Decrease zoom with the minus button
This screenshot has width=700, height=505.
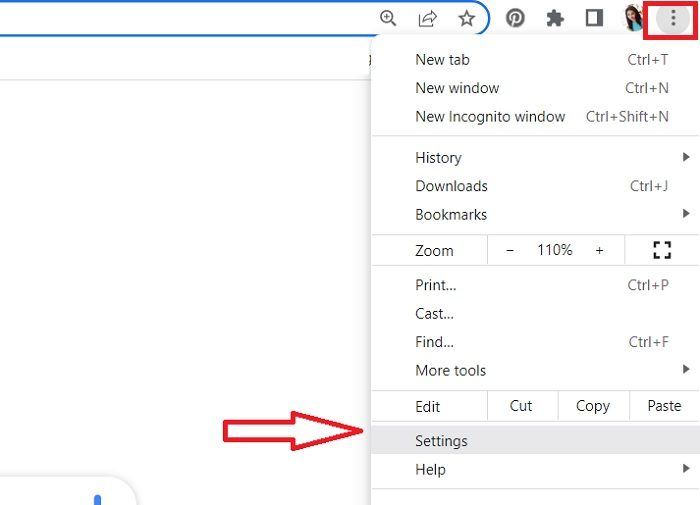509,250
